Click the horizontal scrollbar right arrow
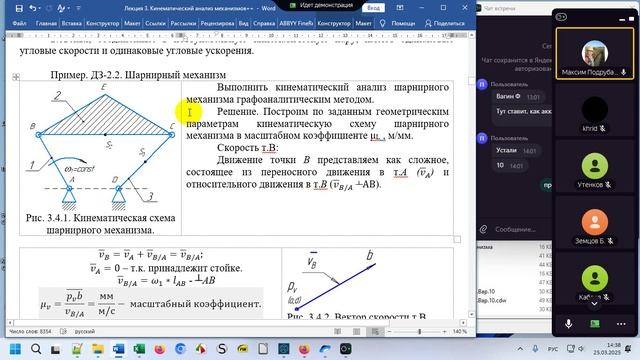This screenshot has width=640, height=360. pos(463,322)
